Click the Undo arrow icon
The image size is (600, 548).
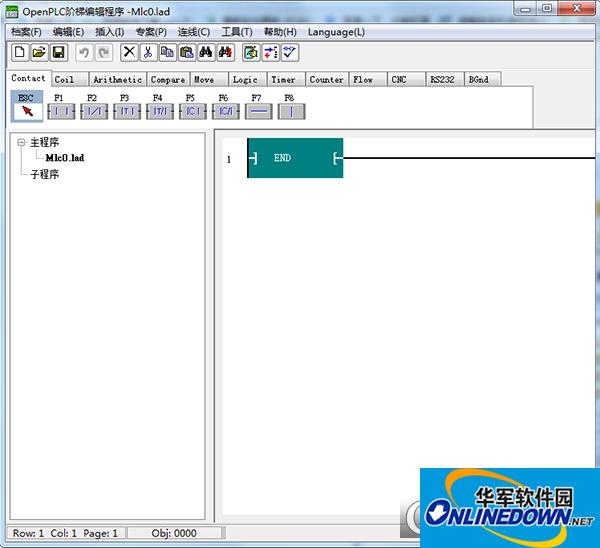click(x=84, y=52)
